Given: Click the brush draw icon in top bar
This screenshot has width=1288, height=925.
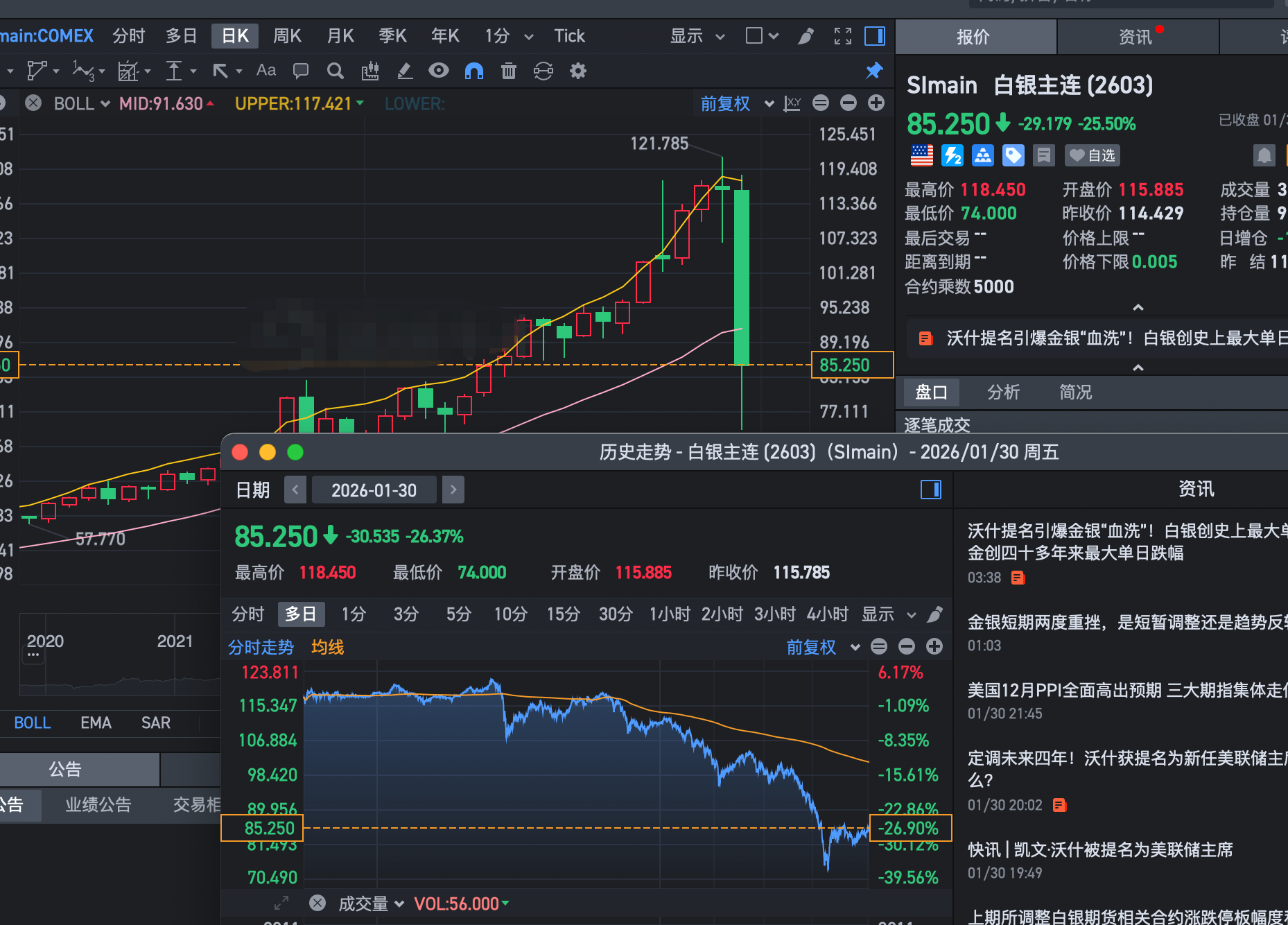Looking at the screenshot, I should 806,36.
